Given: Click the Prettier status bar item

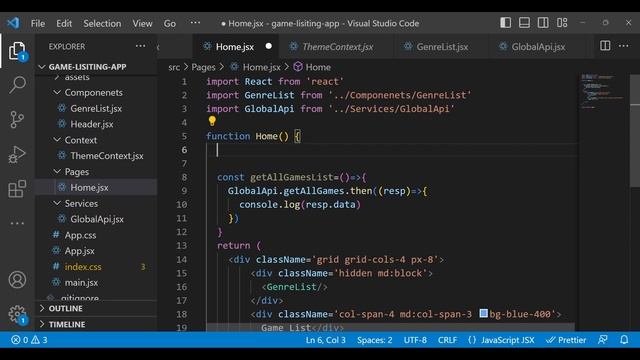Looking at the screenshot, I should [x=566, y=340].
